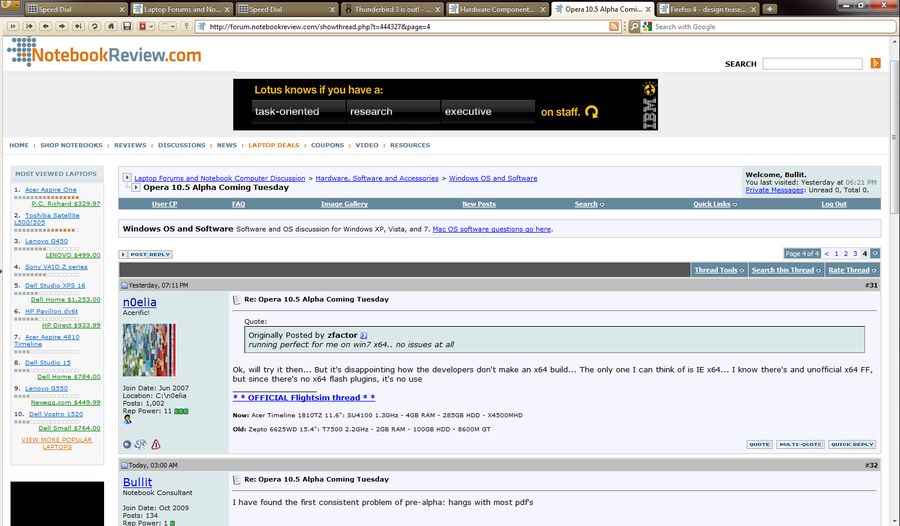This screenshot has height=526, width=900.
Task: Go to page 1 of thread
Action: pyautogui.click(x=836, y=253)
